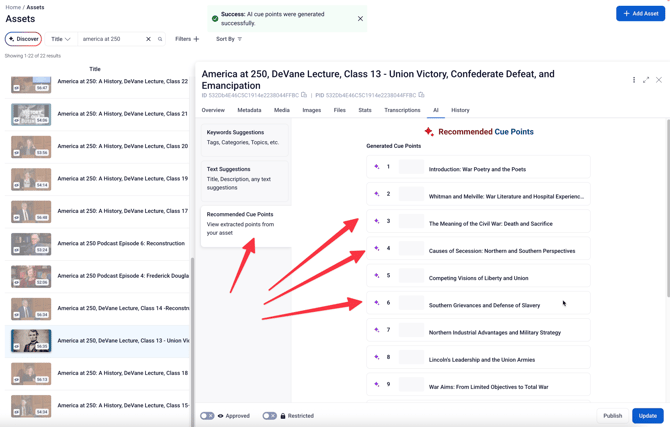670x427 pixels.
Task: Select cue 'Causes of Secession' text
Action: pyautogui.click(x=502, y=251)
